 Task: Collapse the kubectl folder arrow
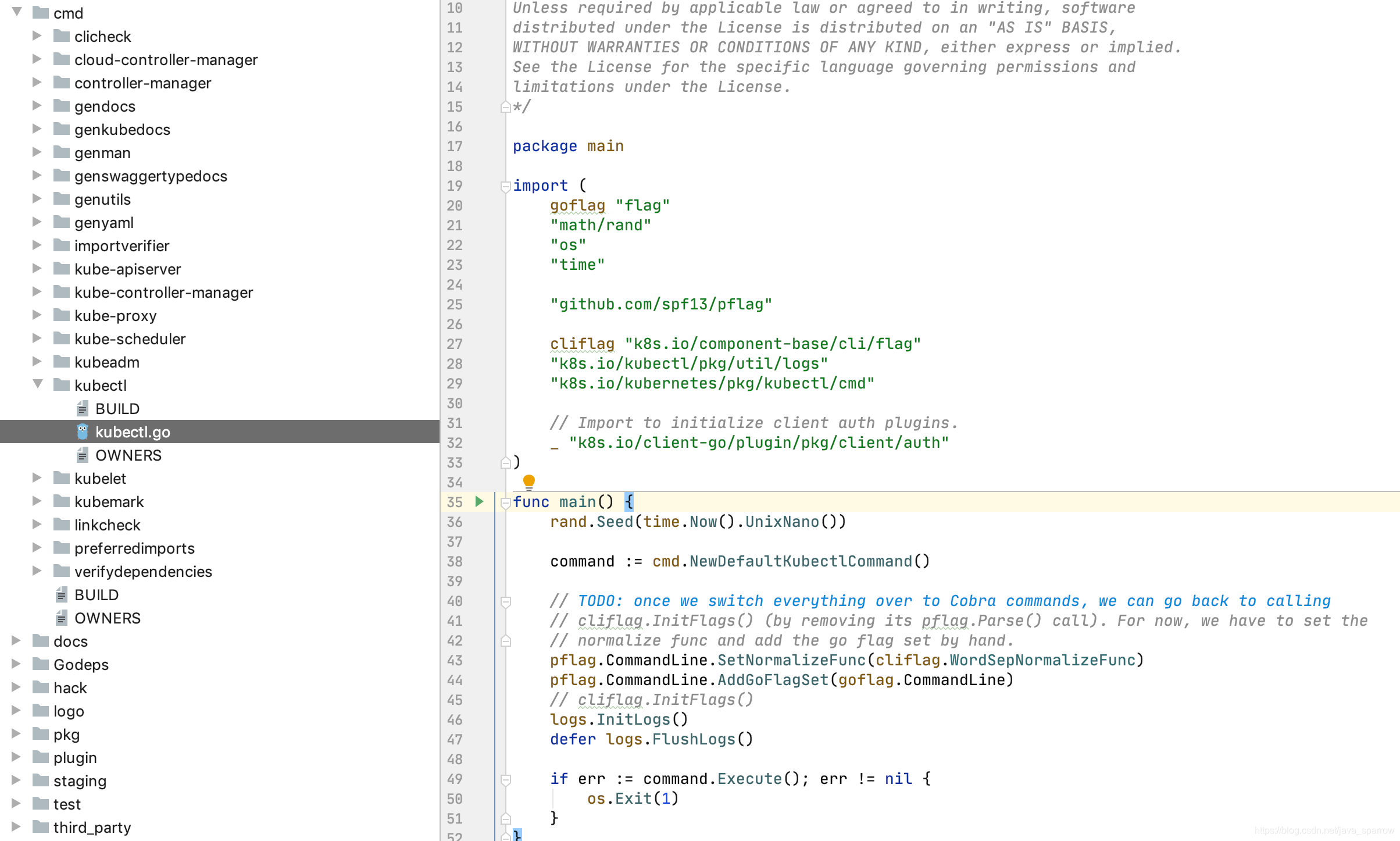point(38,384)
